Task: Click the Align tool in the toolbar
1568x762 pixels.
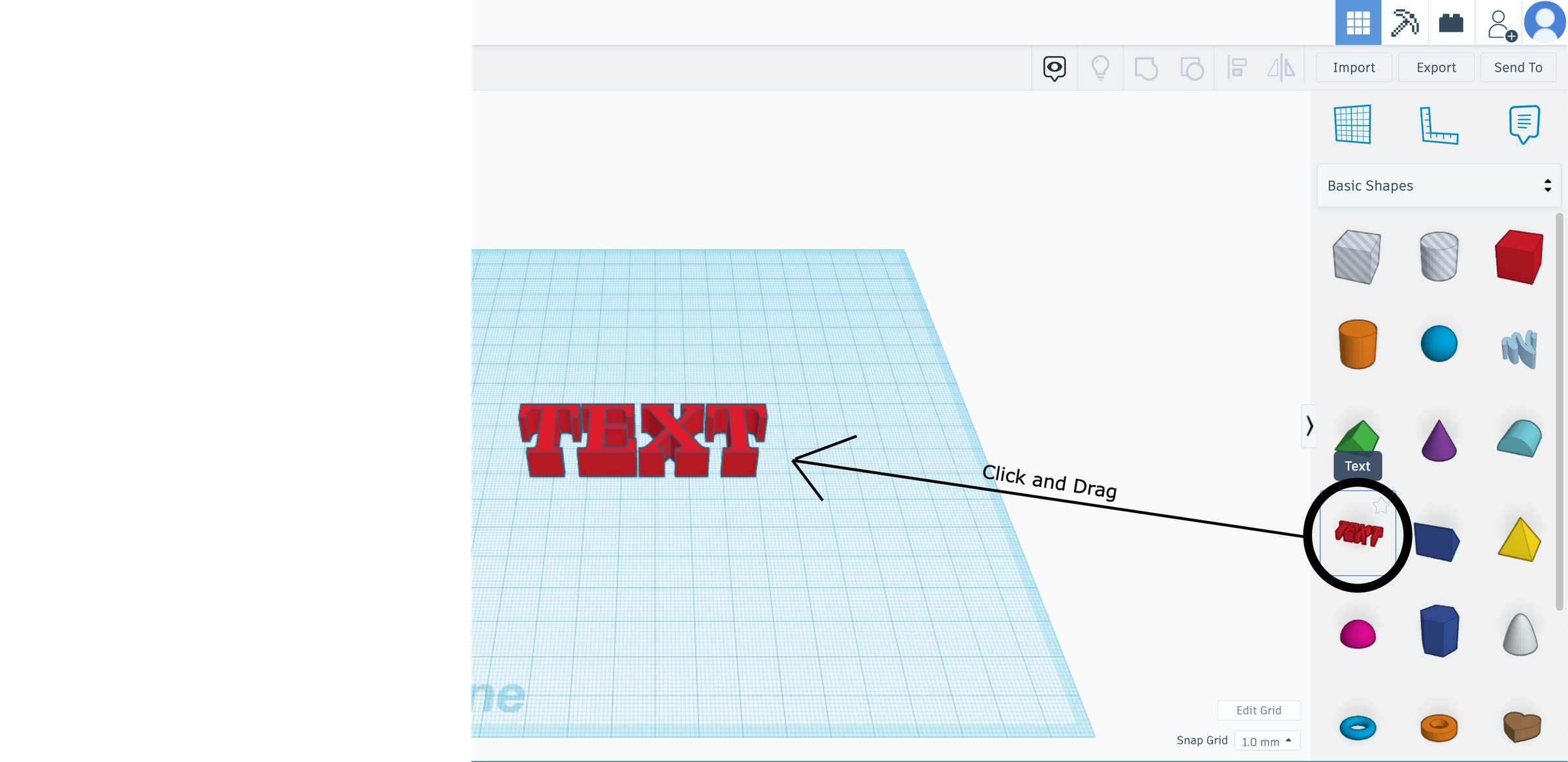Action: tap(1236, 67)
